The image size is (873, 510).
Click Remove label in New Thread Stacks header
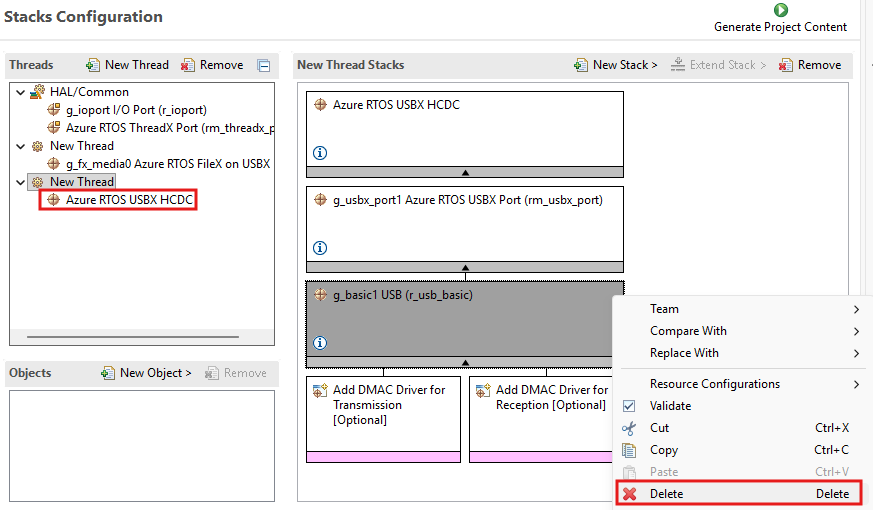point(820,65)
